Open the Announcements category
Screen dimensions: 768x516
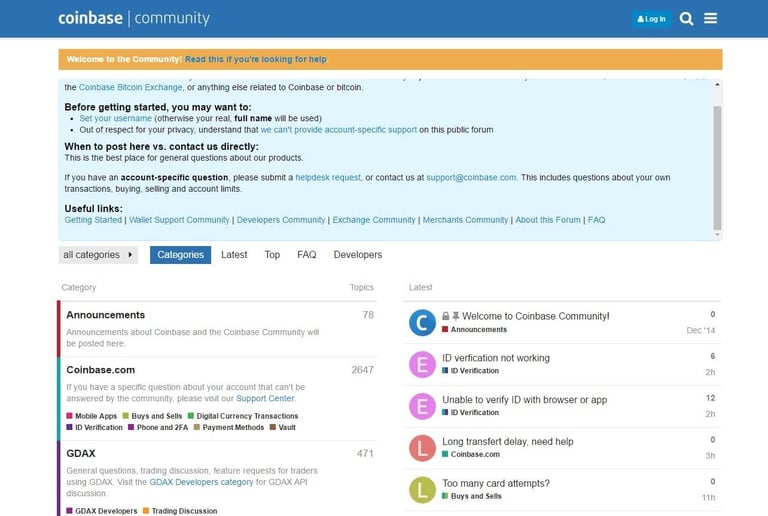click(105, 315)
